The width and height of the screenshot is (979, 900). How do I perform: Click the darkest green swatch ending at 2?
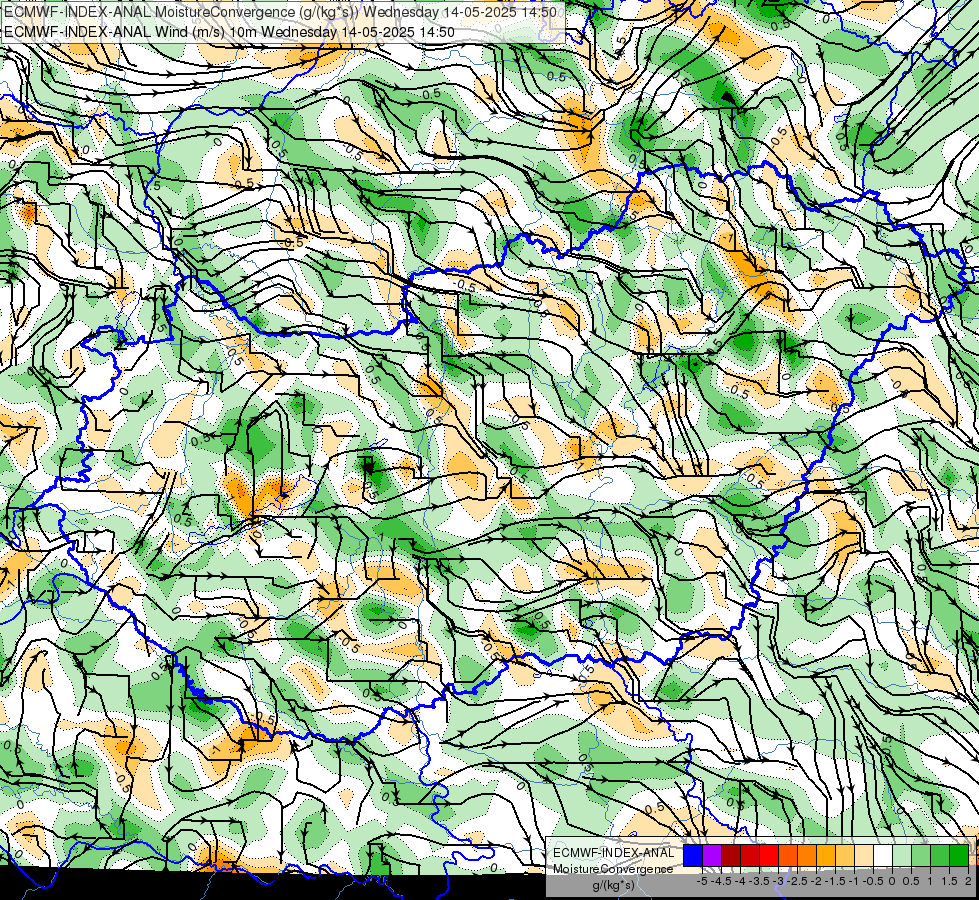click(959, 856)
